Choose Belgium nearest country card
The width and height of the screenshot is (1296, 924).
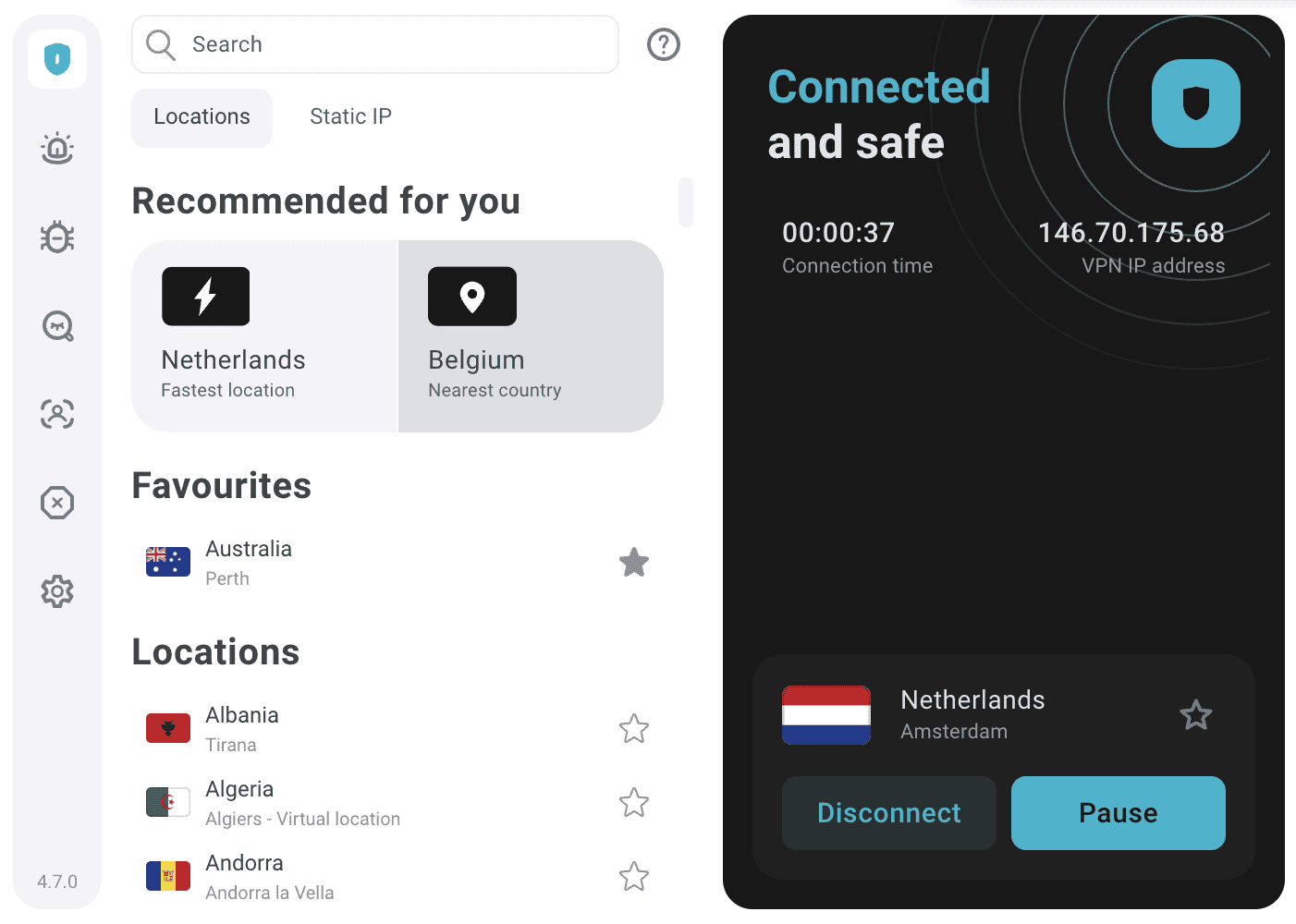point(531,336)
